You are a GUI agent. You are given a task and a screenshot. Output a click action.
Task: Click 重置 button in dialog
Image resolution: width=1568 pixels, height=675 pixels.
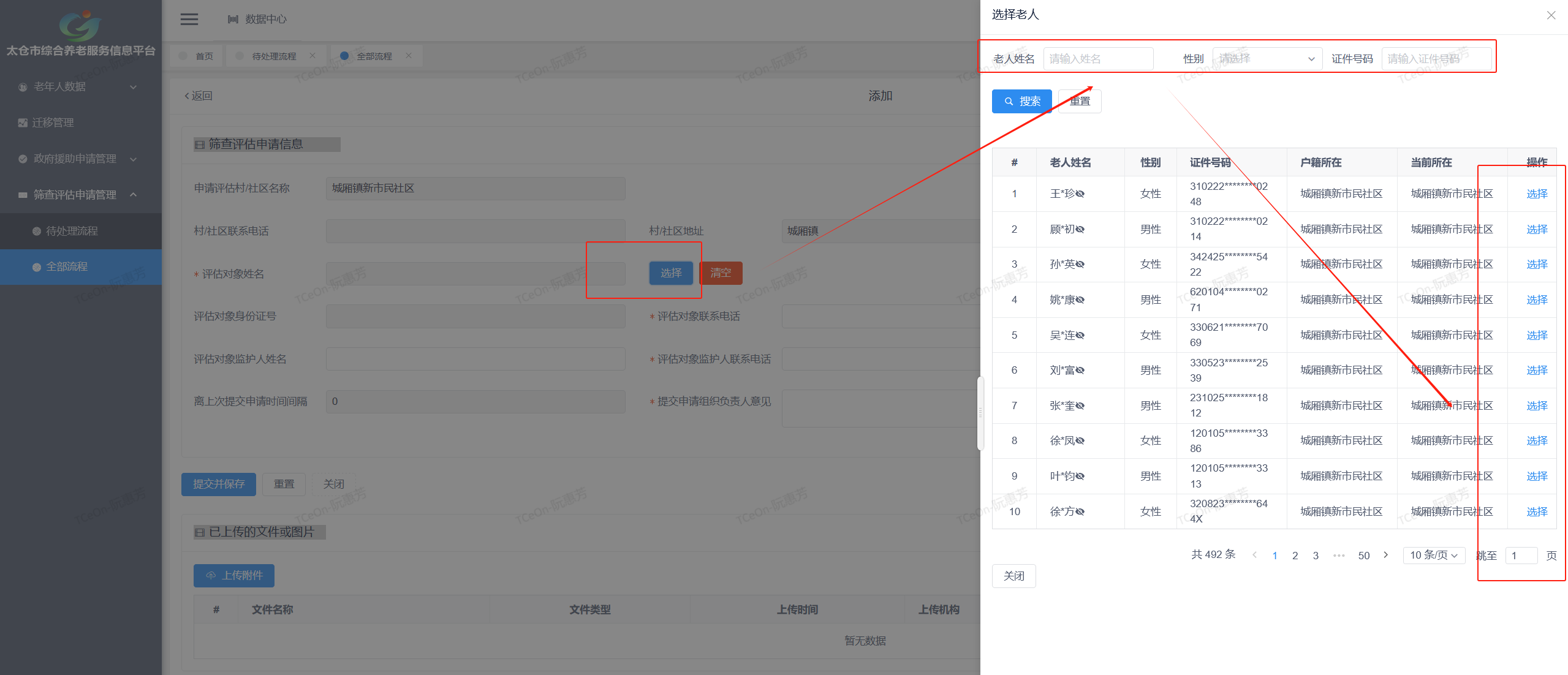pos(1080,101)
